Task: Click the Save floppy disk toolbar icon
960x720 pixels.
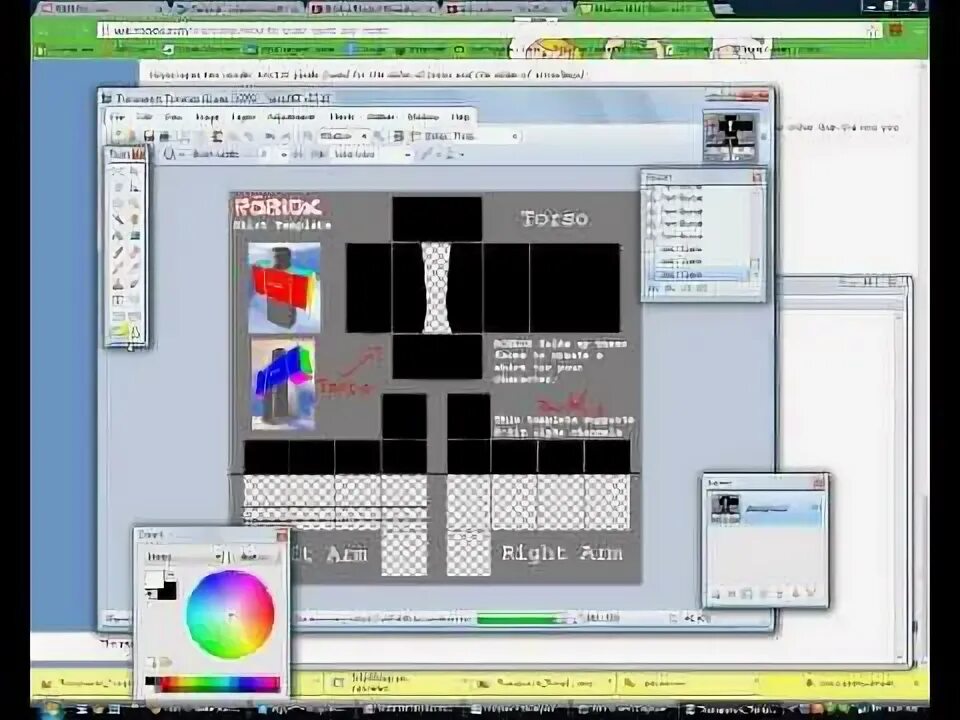Action: pos(148,136)
